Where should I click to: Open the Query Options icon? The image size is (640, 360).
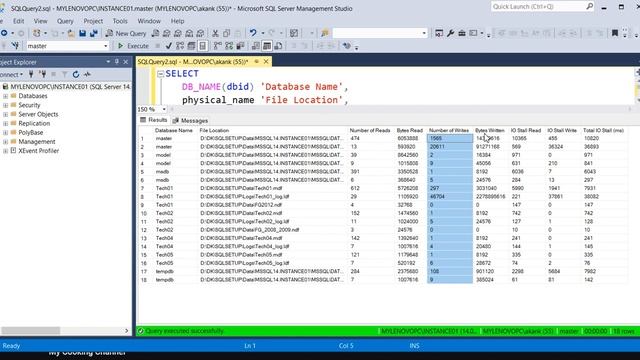click(191, 46)
